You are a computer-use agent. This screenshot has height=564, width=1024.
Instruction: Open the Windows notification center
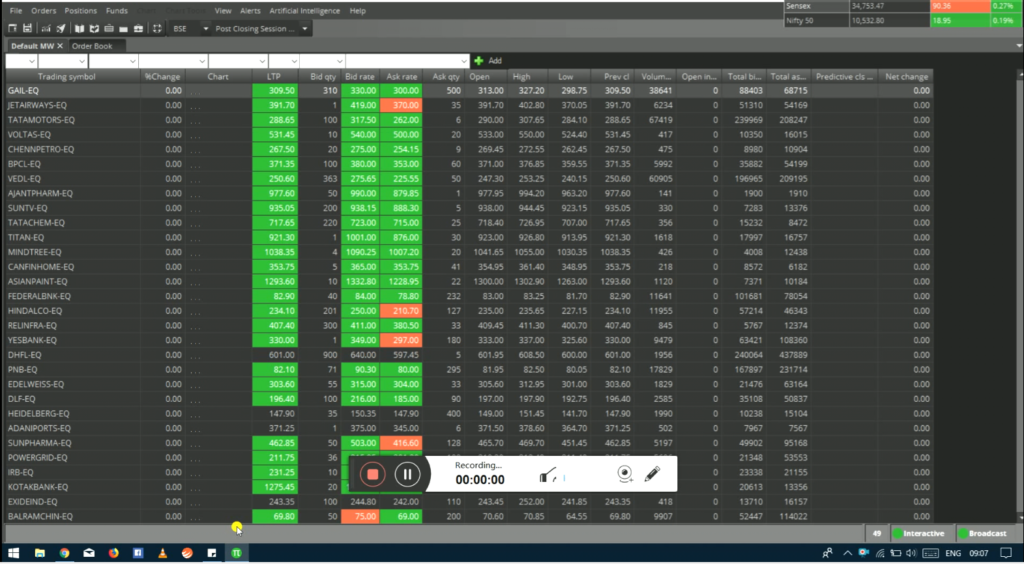[x=1006, y=554]
